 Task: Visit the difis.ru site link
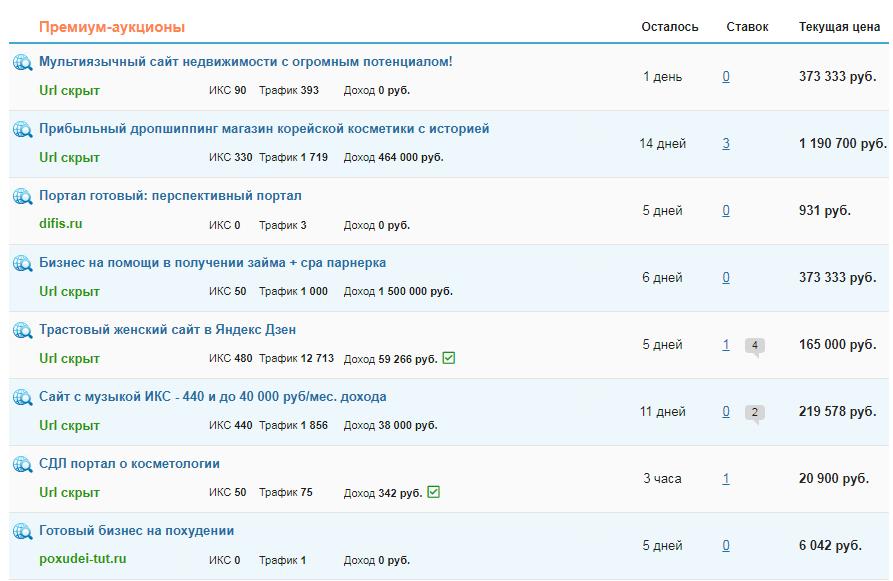[60, 224]
